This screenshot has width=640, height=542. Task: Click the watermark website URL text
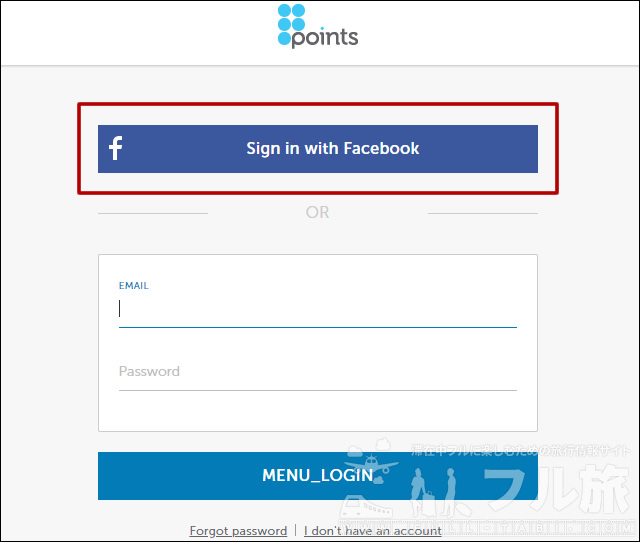[x=486, y=528]
